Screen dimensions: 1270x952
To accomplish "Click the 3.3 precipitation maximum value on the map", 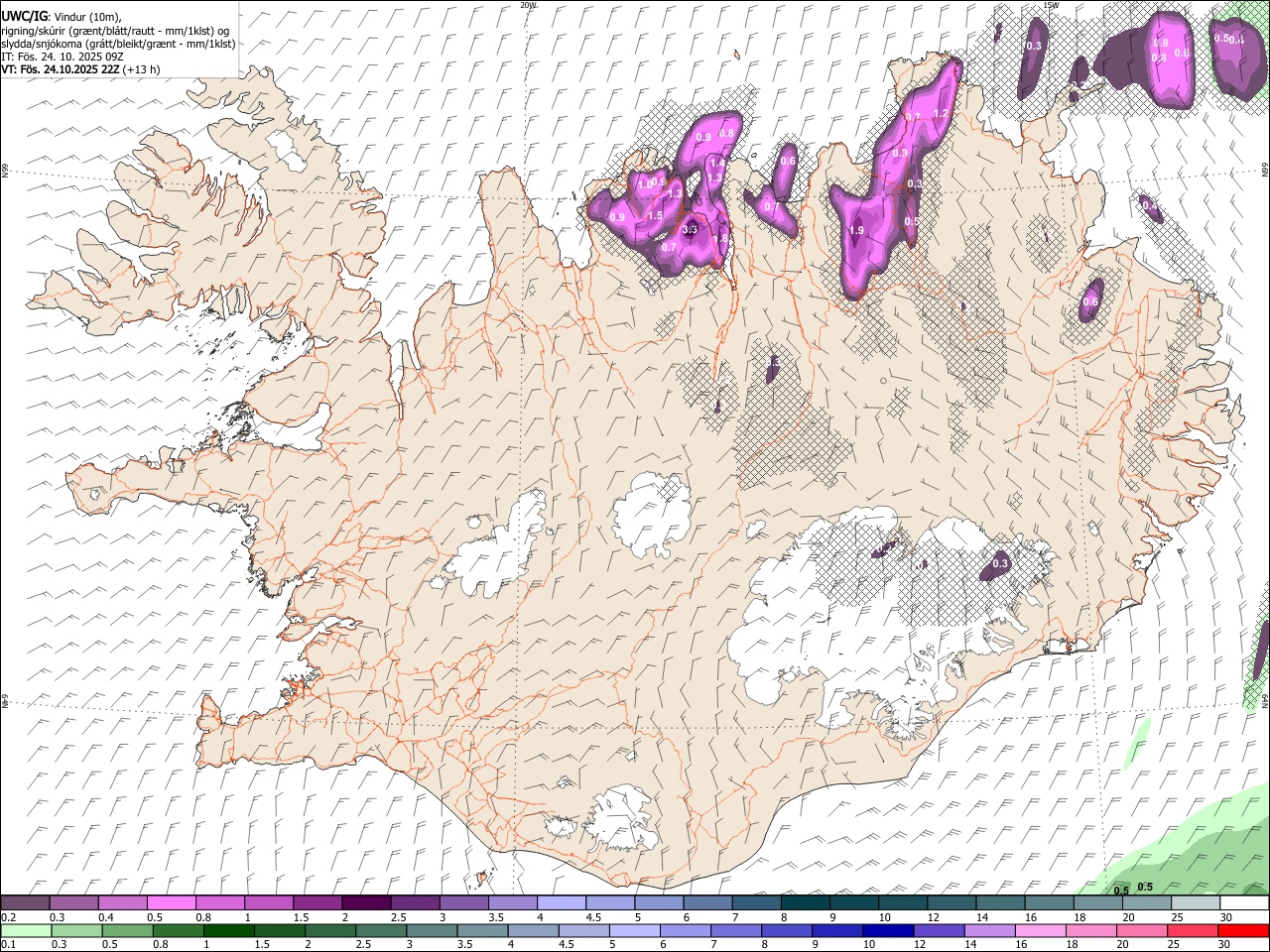I will click(692, 229).
